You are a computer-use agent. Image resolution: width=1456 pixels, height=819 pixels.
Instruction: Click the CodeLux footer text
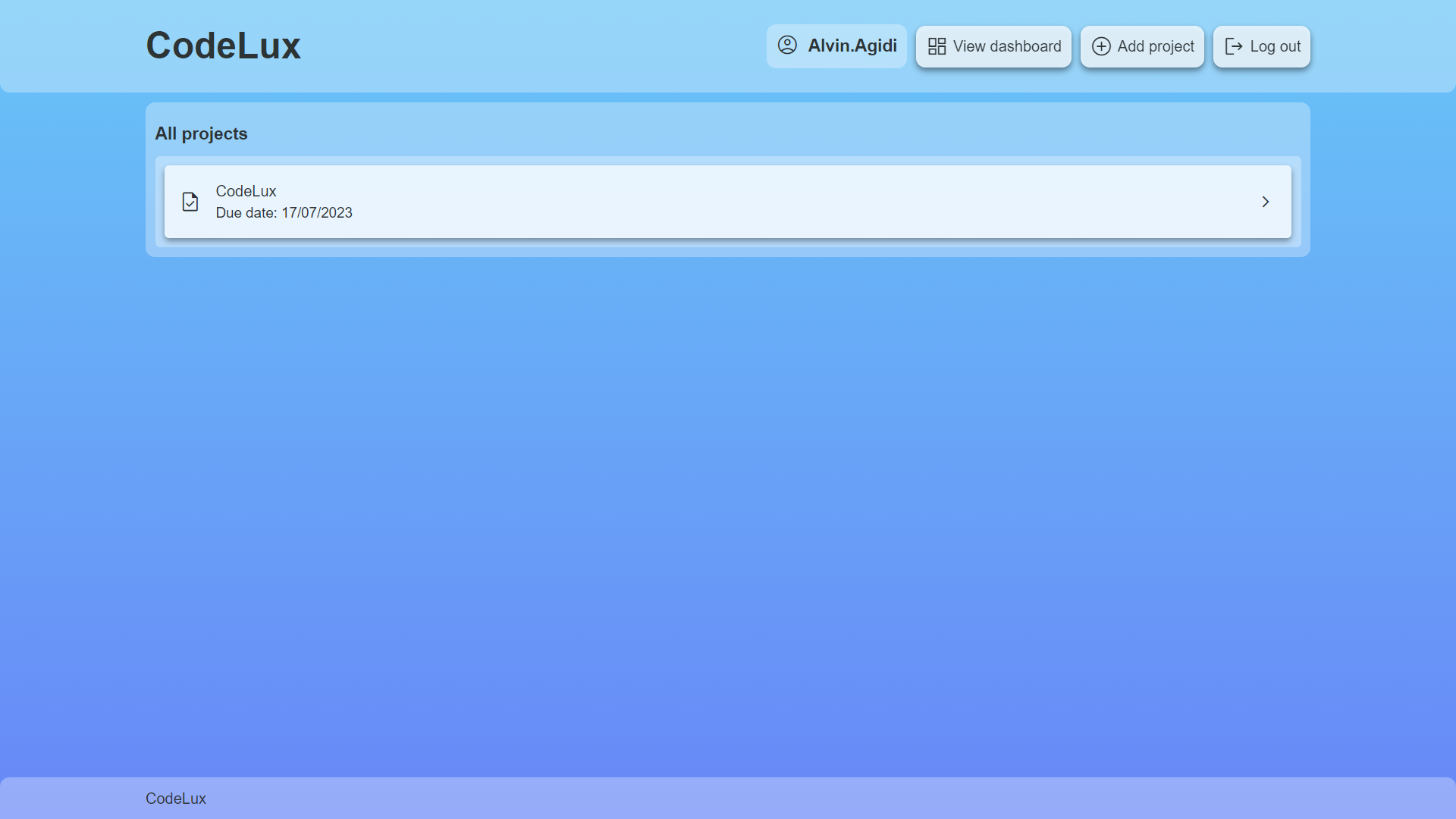175,799
